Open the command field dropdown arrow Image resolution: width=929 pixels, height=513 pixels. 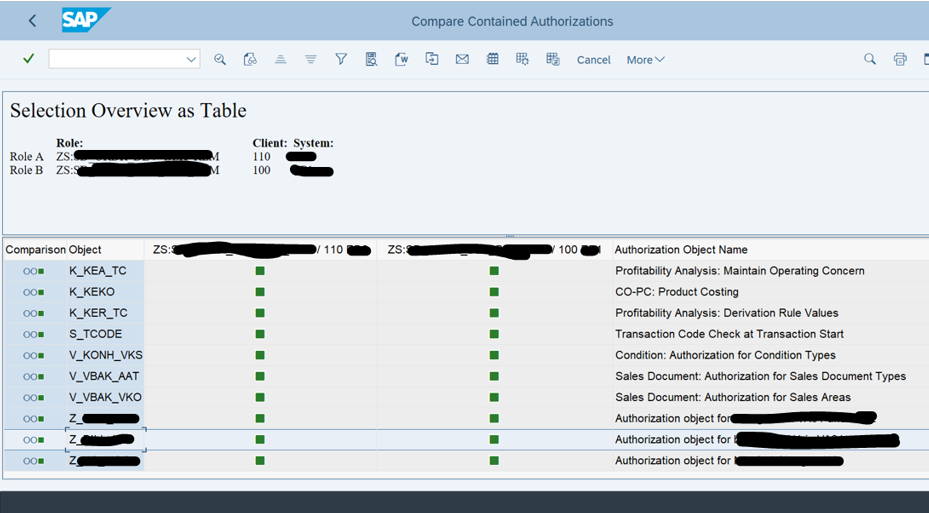pyautogui.click(x=191, y=60)
